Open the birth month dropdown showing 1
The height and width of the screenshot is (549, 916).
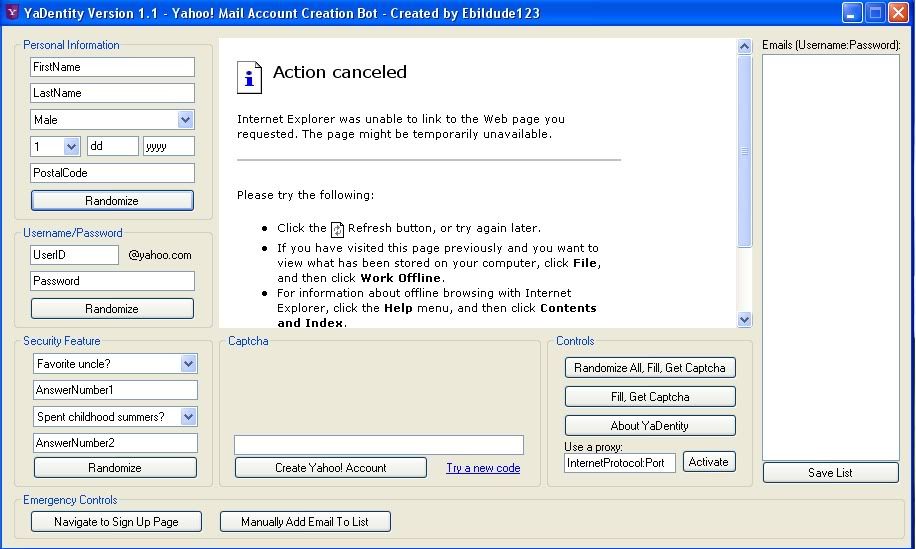coord(71,146)
